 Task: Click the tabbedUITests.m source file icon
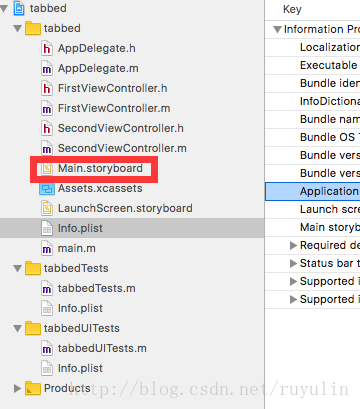47,348
